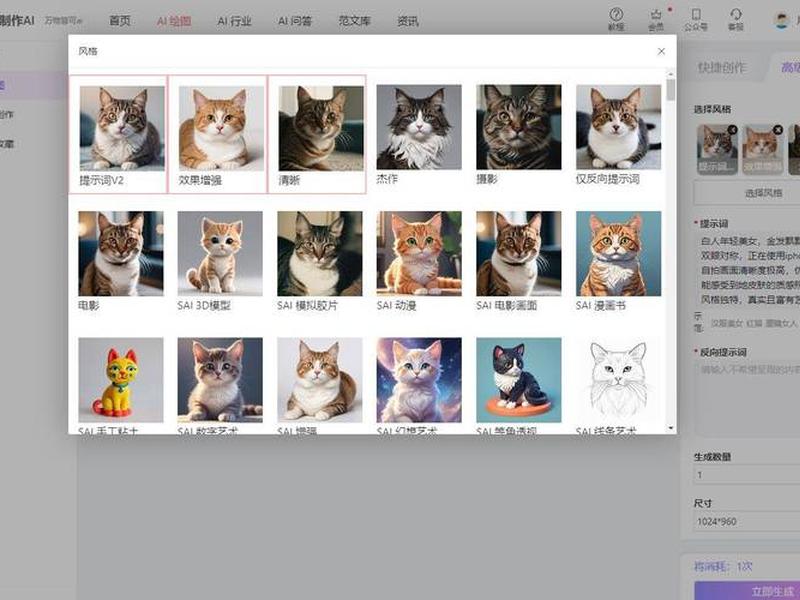Select the SAI 动漫 style

click(x=419, y=254)
